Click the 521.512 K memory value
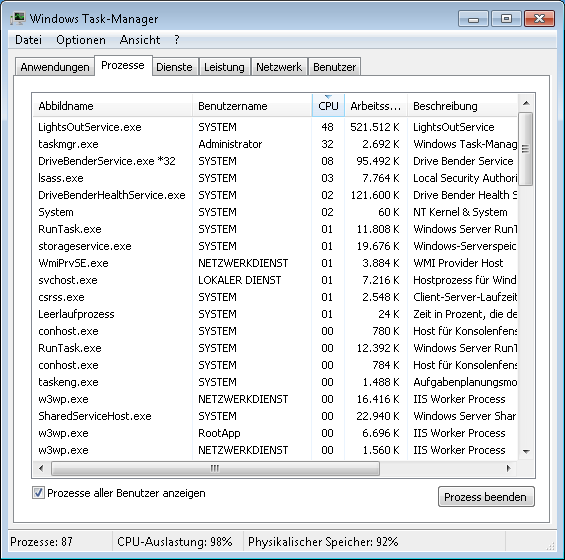Viewport: 565px width, 560px height. pyautogui.click(x=375, y=127)
